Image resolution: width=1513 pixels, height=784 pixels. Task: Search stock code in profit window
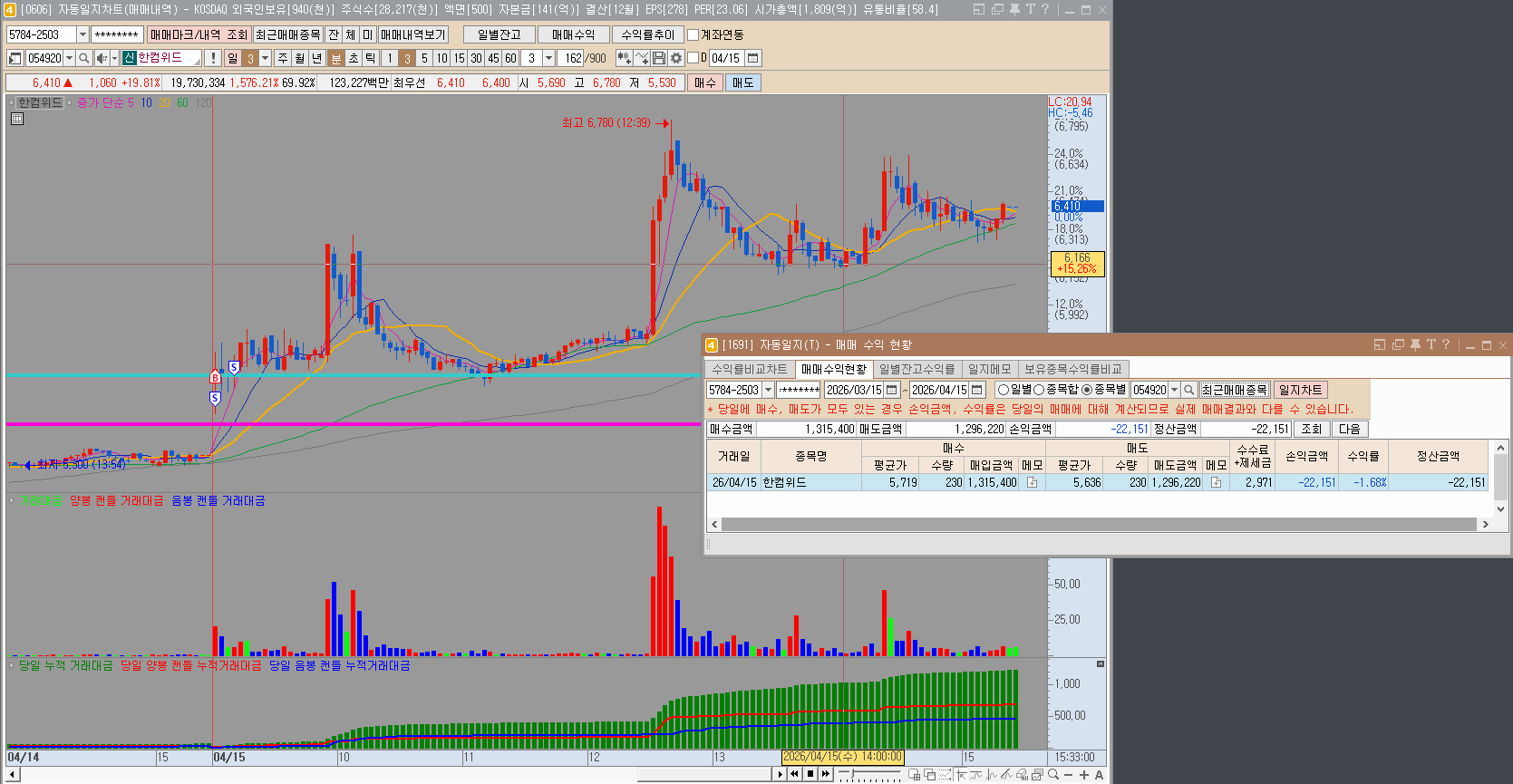click(x=1189, y=390)
